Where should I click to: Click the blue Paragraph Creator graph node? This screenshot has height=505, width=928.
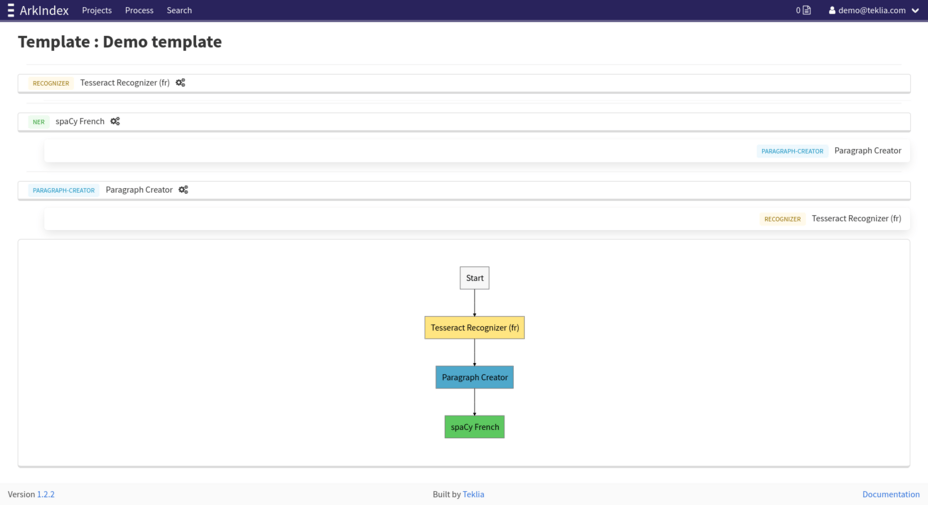coord(474,377)
